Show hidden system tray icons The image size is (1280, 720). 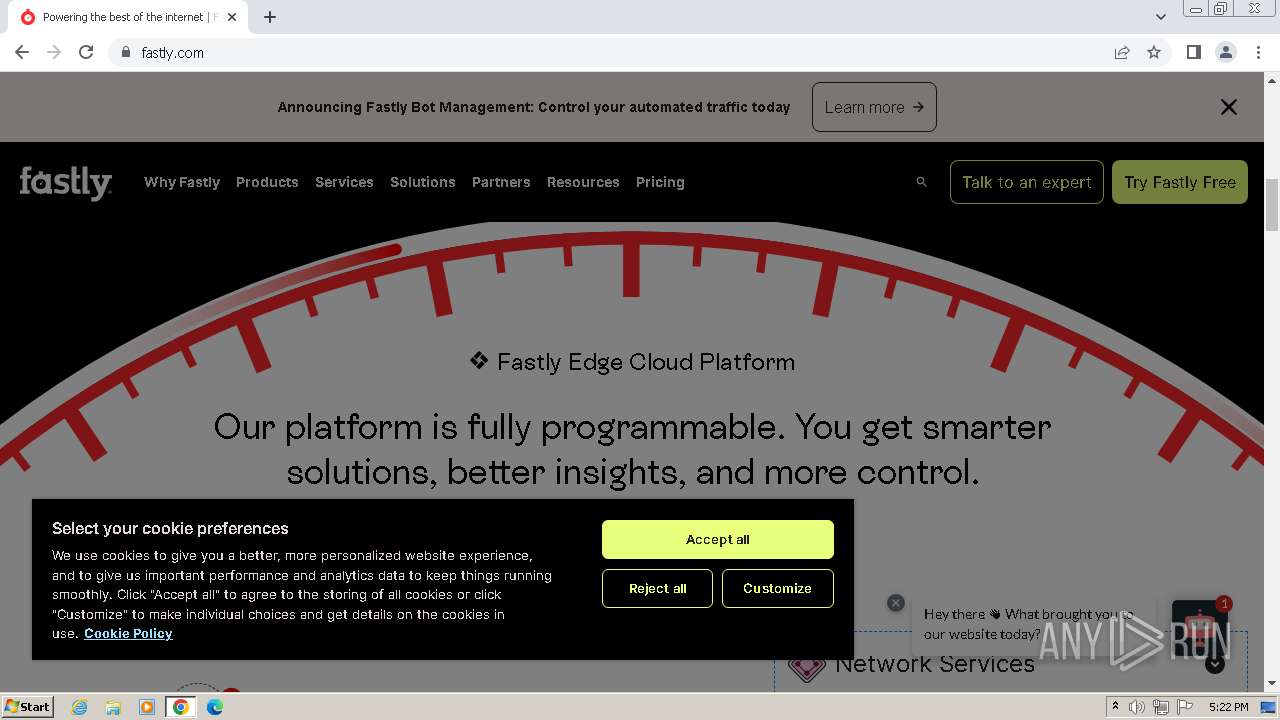coord(1115,707)
